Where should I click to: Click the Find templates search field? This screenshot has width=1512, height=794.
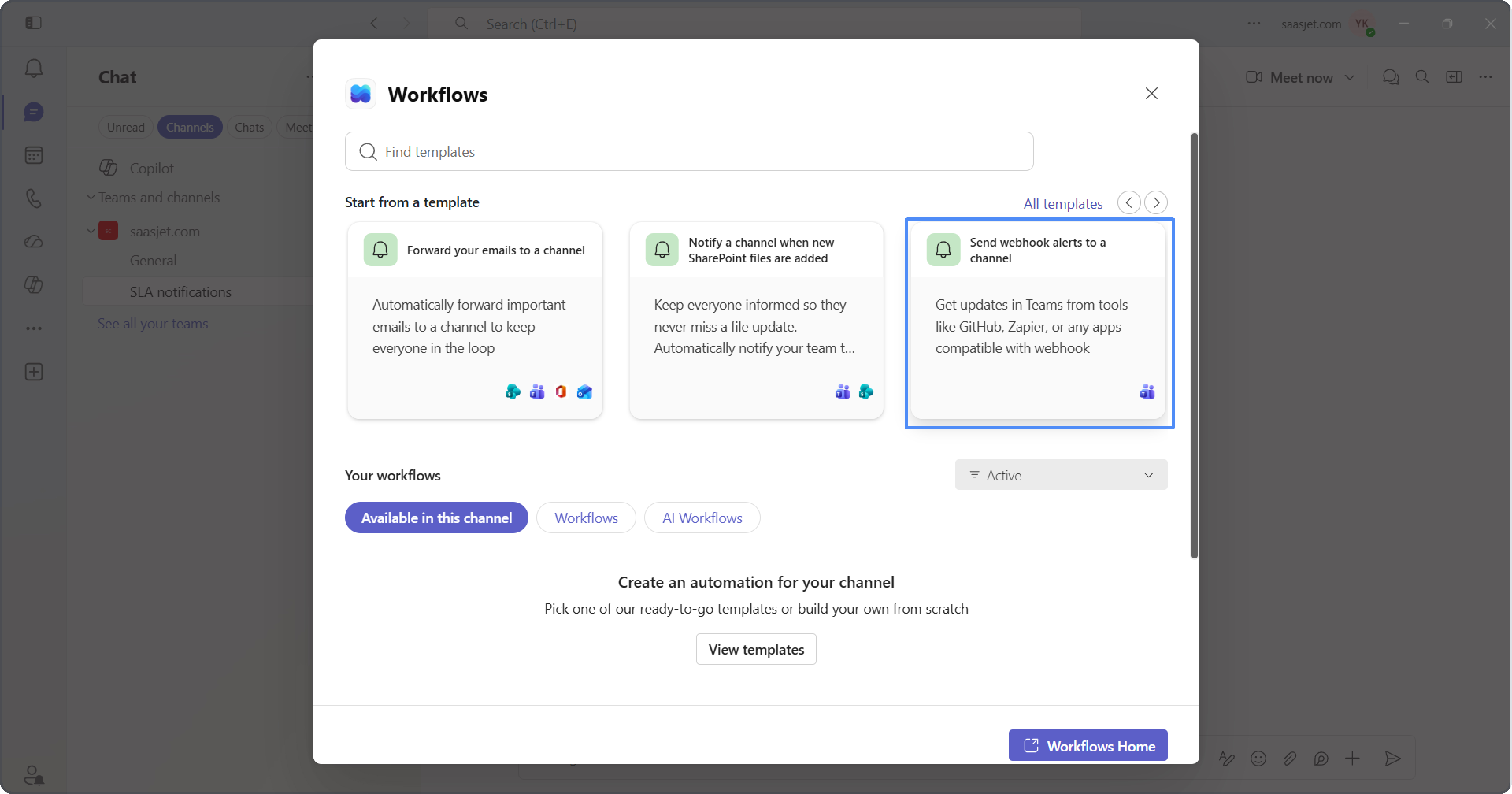click(689, 151)
